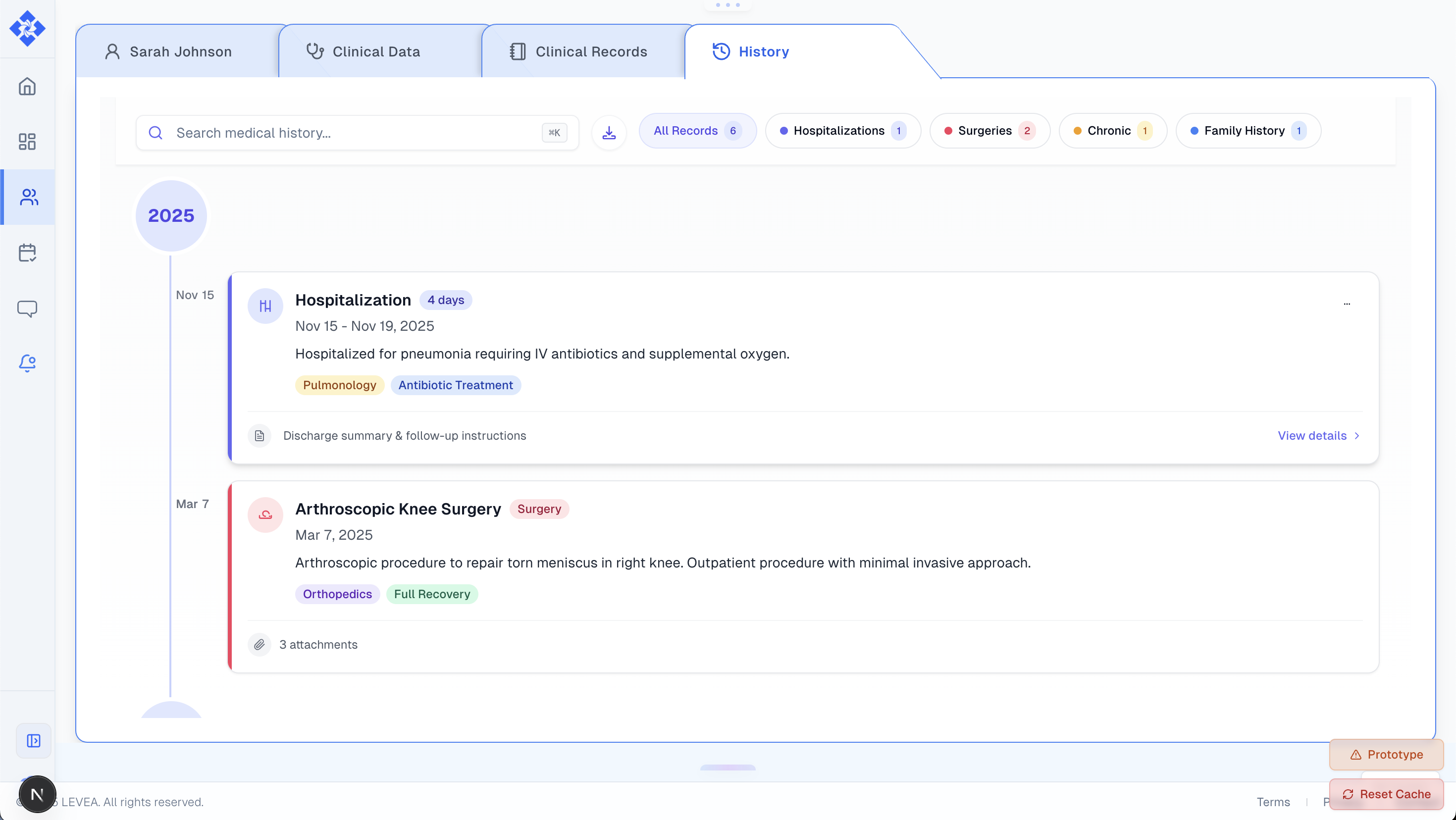Switch to the Clinical Records tab

(591, 52)
